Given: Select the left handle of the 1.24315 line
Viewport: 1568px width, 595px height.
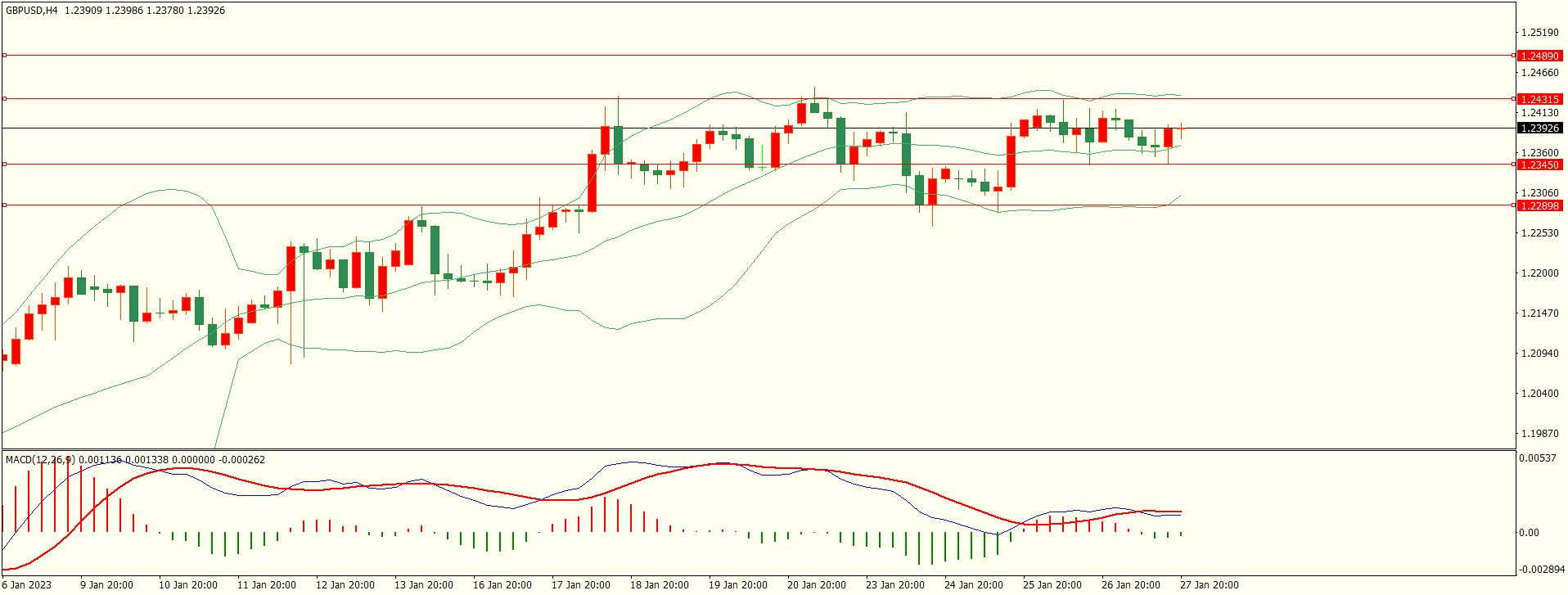Looking at the screenshot, I should coord(4,98).
